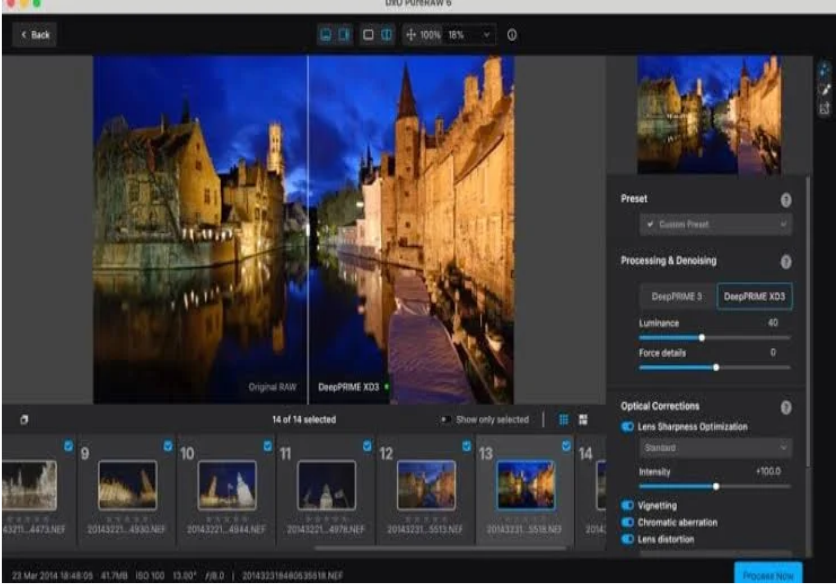836x584 pixels.
Task: Click the Original RAW label on preview
Action: (272, 387)
